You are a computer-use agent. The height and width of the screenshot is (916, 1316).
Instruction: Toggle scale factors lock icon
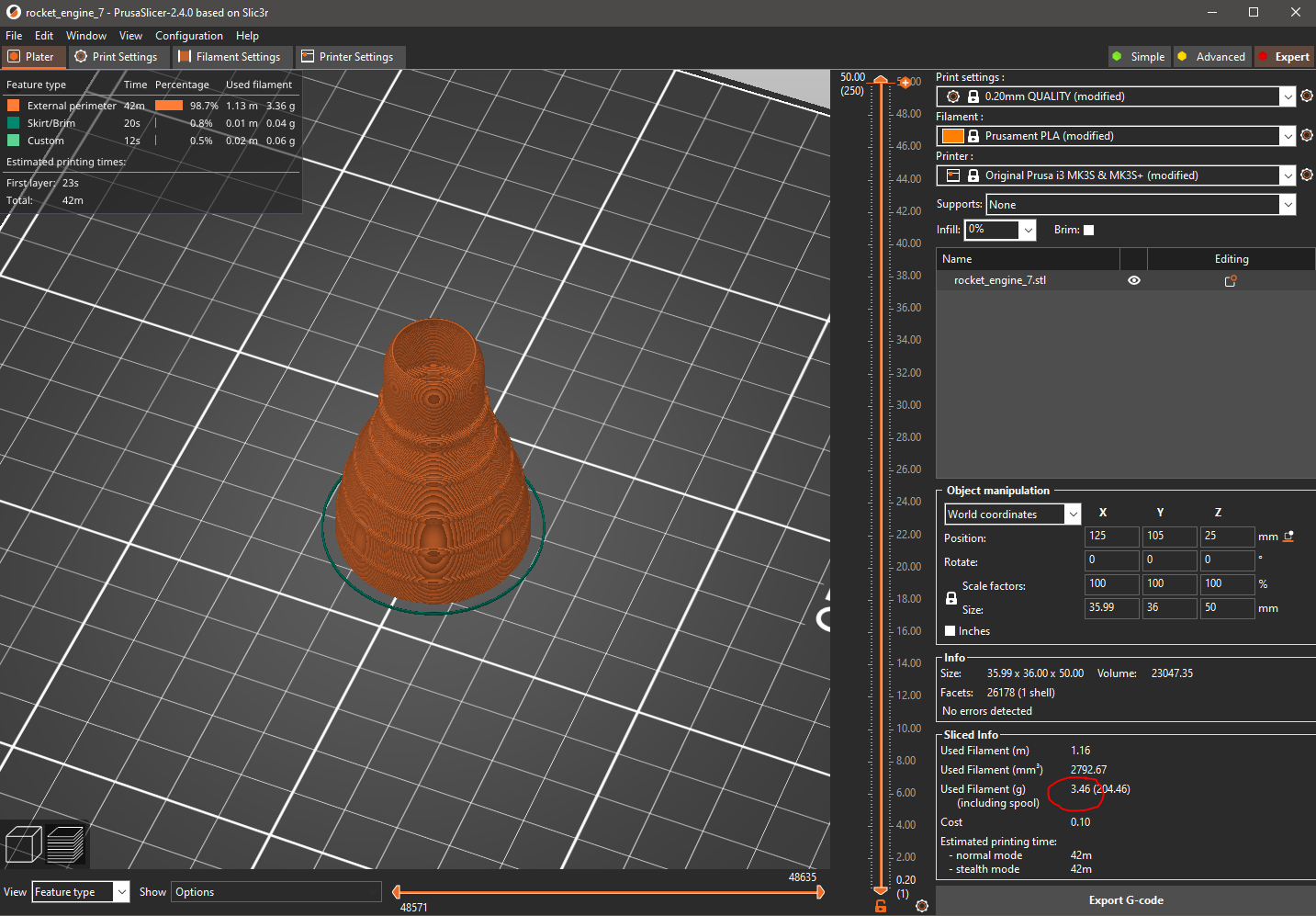(951, 598)
